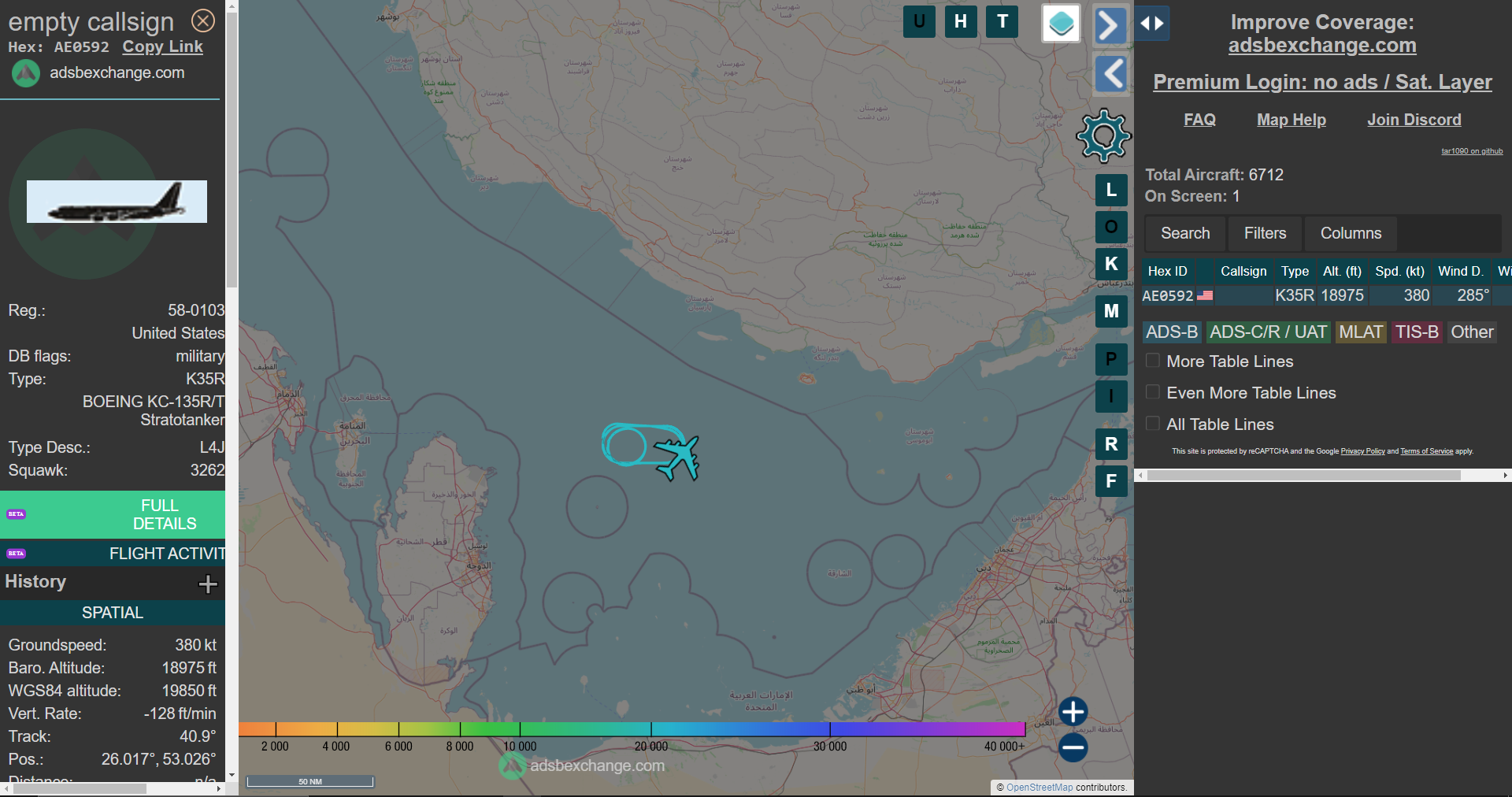
Task: Click the registration value 58-0103
Action: click(x=196, y=310)
